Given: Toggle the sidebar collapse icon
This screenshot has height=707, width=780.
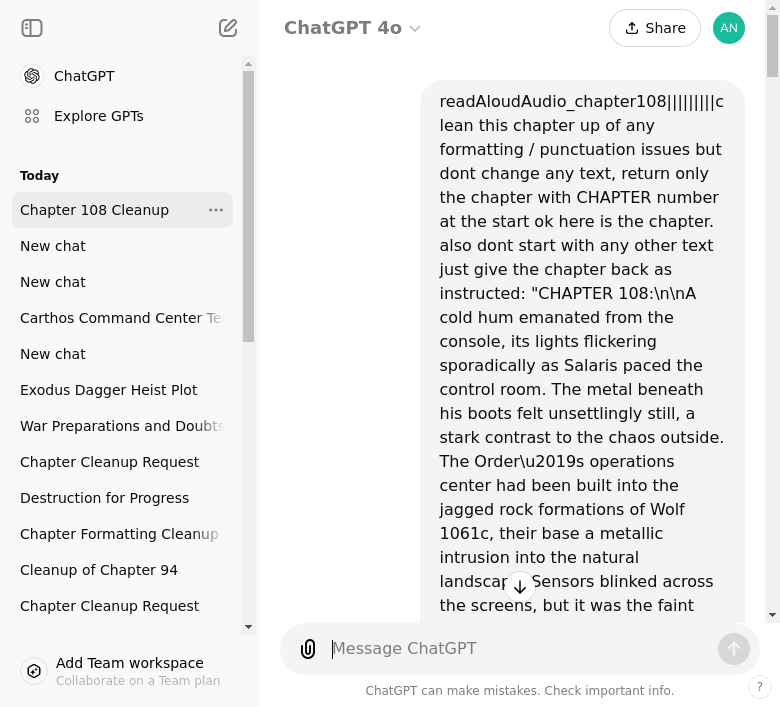Looking at the screenshot, I should tap(32, 28).
